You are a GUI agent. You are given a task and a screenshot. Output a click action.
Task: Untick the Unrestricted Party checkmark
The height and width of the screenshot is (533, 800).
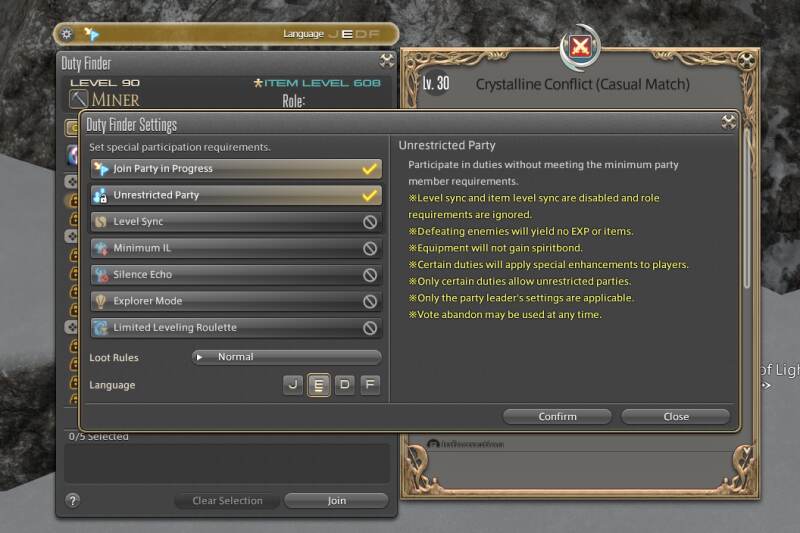click(369, 195)
